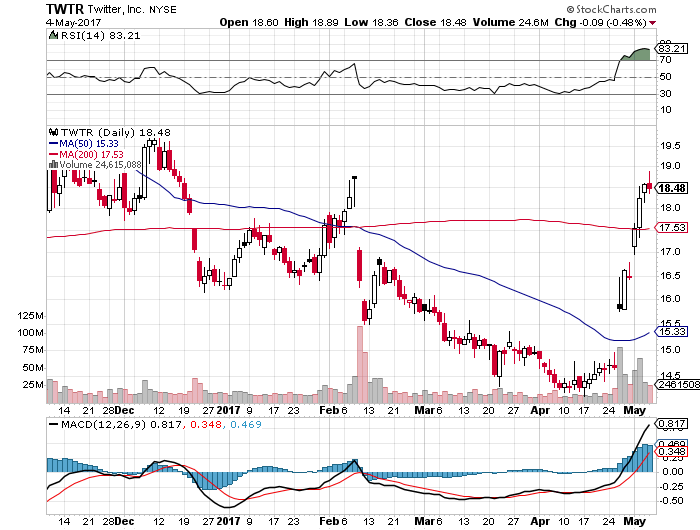Click the red 0.348 signal value in MACD legend

[206, 425]
